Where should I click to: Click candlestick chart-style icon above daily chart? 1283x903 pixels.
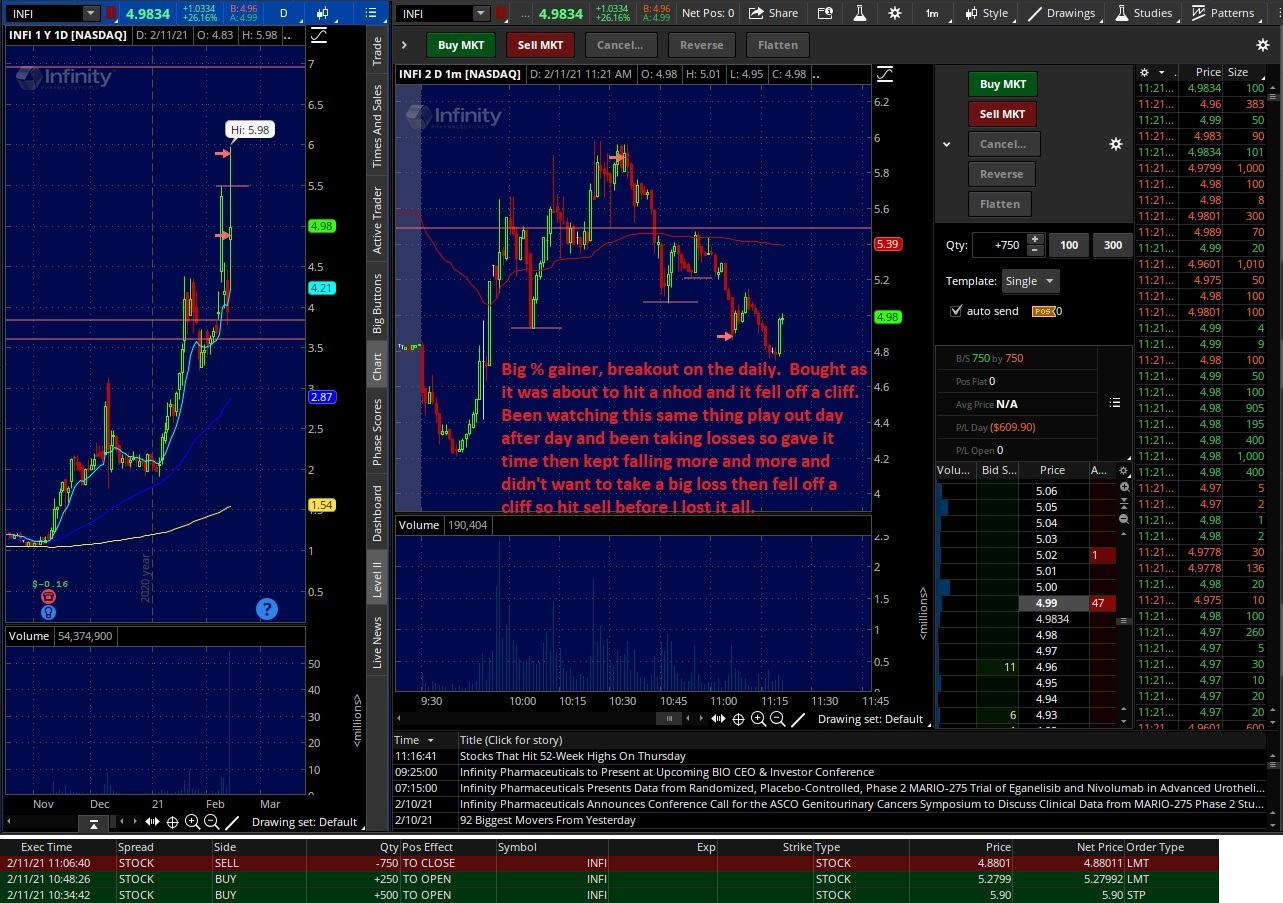click(324, 13)
